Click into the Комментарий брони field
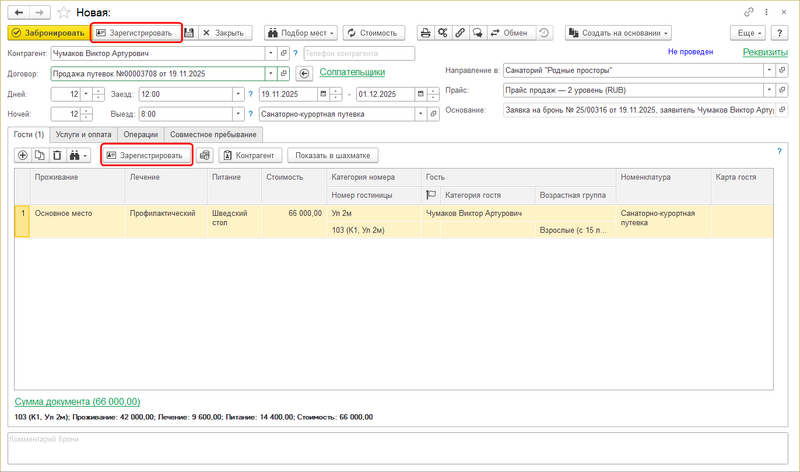The width and height of the screenshot is (800, 472). pos(400,449)
